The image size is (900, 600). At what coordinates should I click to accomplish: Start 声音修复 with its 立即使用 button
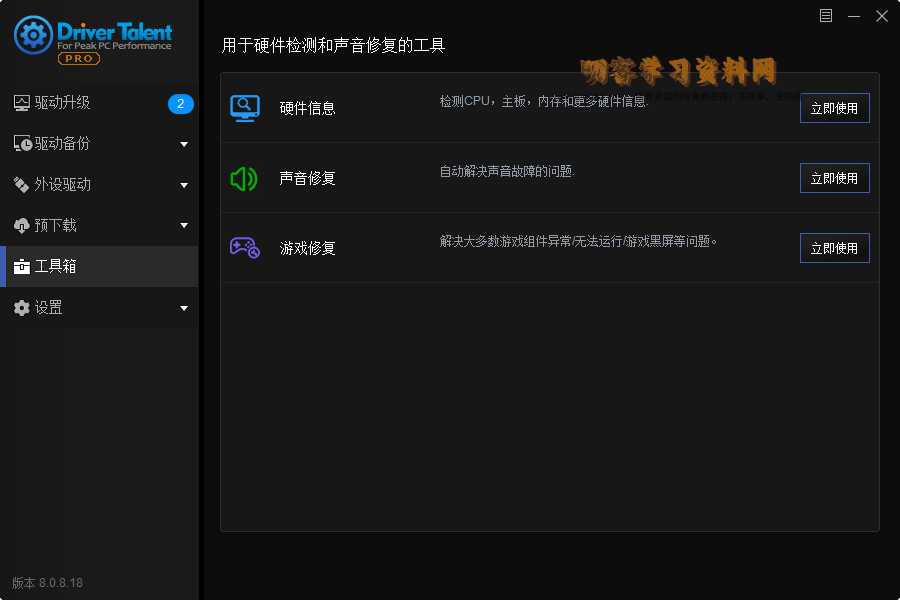click(834, 178)
